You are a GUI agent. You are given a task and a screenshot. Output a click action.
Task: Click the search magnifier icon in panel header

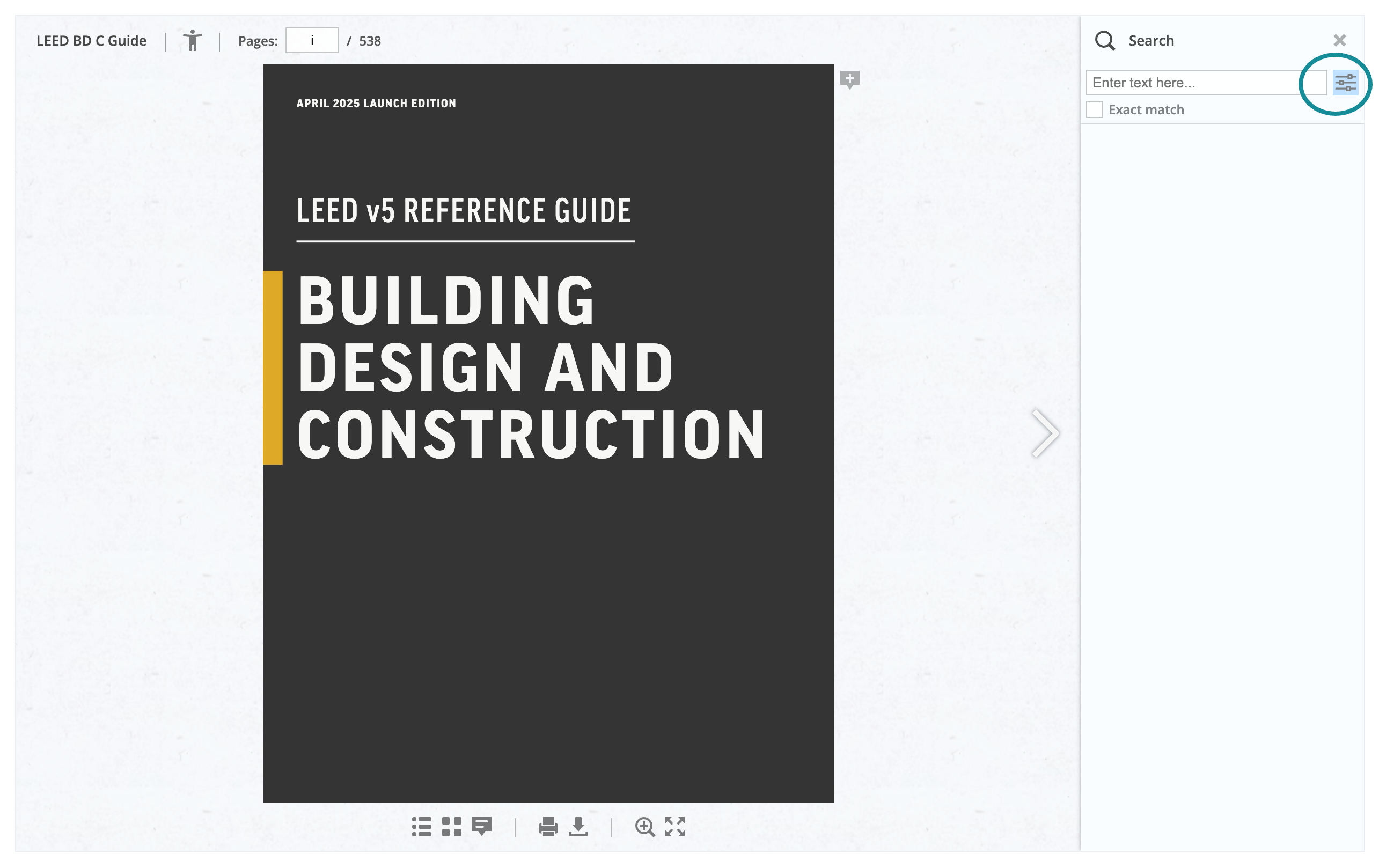point(1105,41)
